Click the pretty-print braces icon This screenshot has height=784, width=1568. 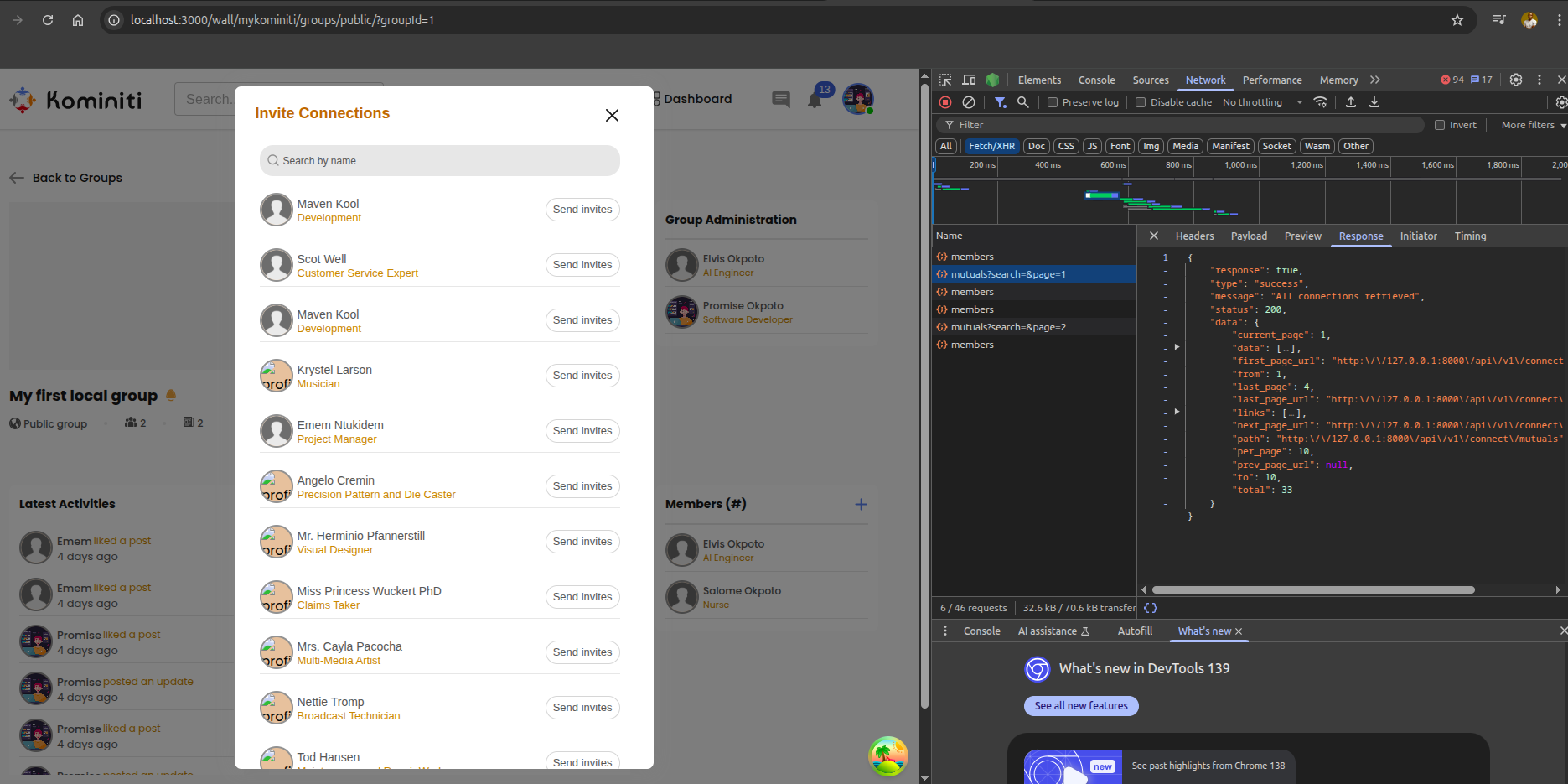(1151, 608)
